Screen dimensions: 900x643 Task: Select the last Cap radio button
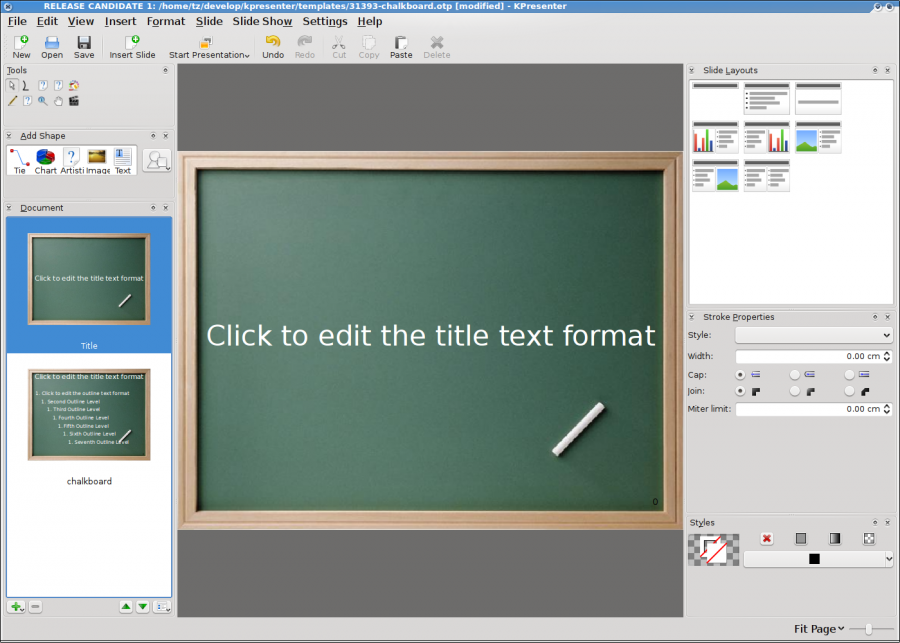pos(850,374)
